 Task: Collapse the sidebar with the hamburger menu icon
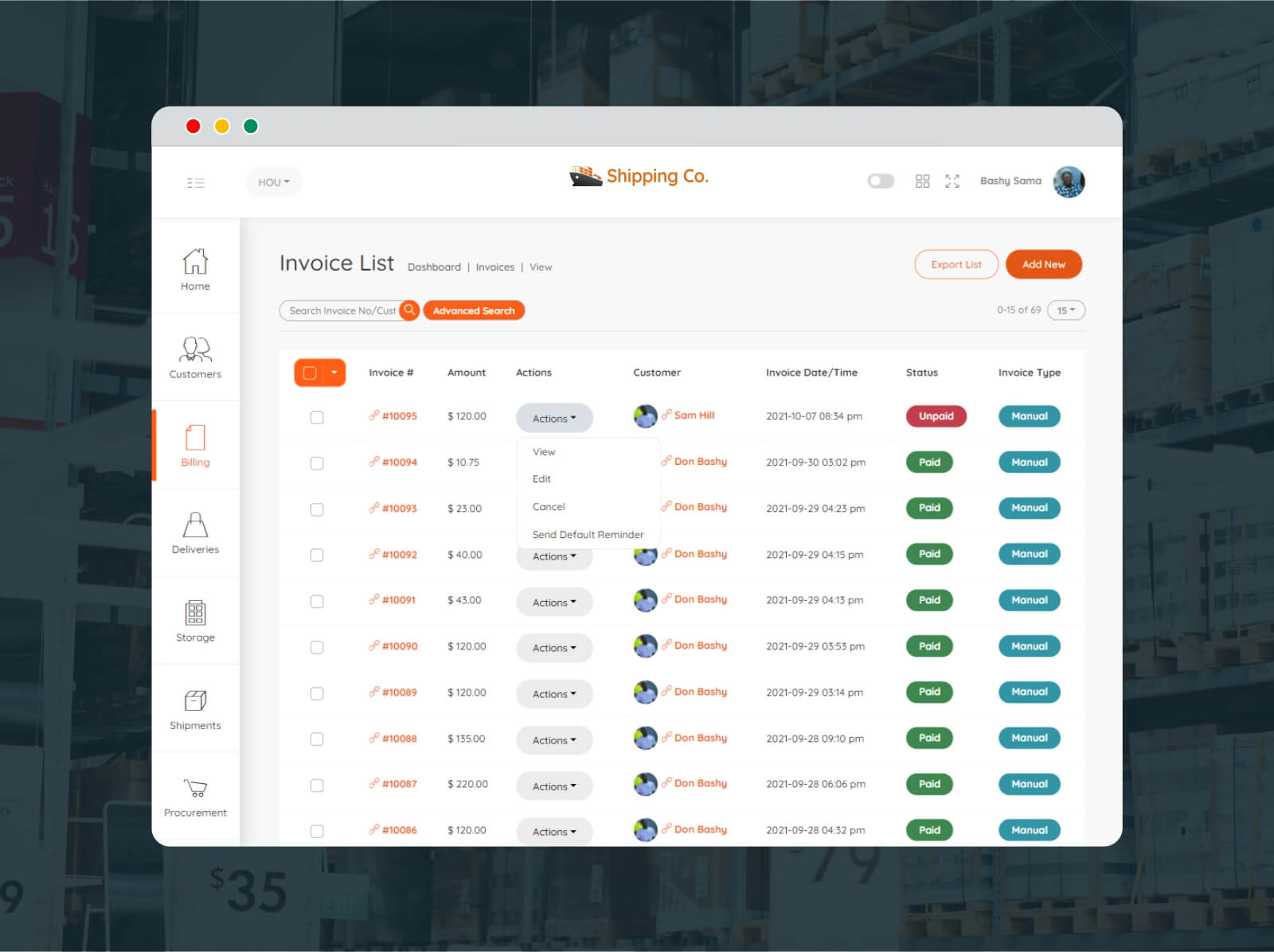pos(196,182)
